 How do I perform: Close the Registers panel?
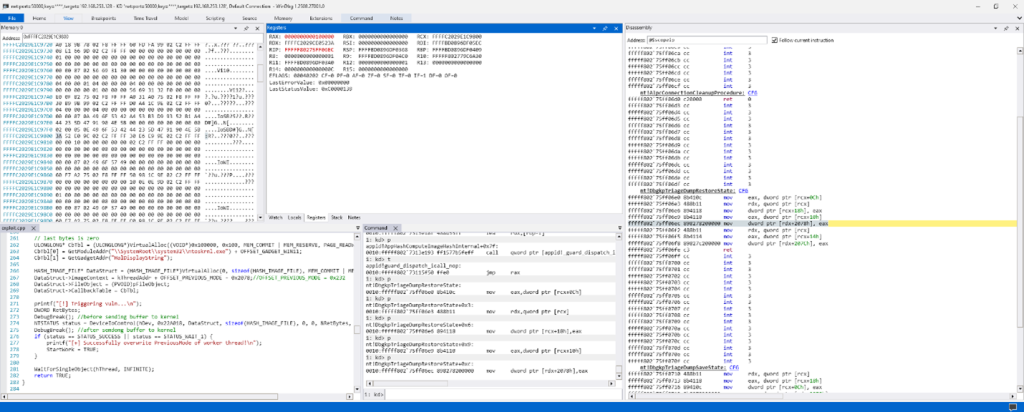point(616,28)
